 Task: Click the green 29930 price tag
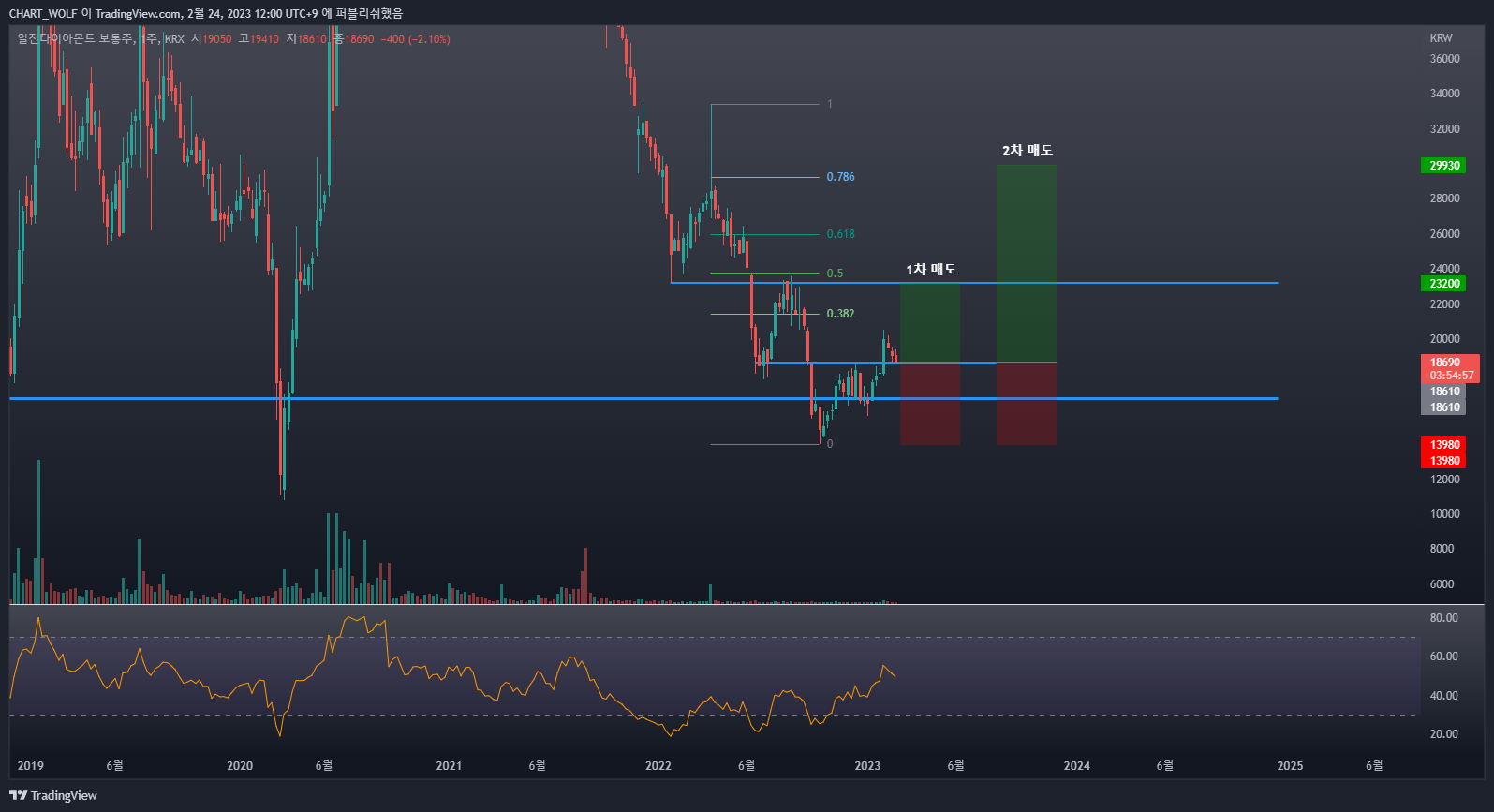[1443, 166]
